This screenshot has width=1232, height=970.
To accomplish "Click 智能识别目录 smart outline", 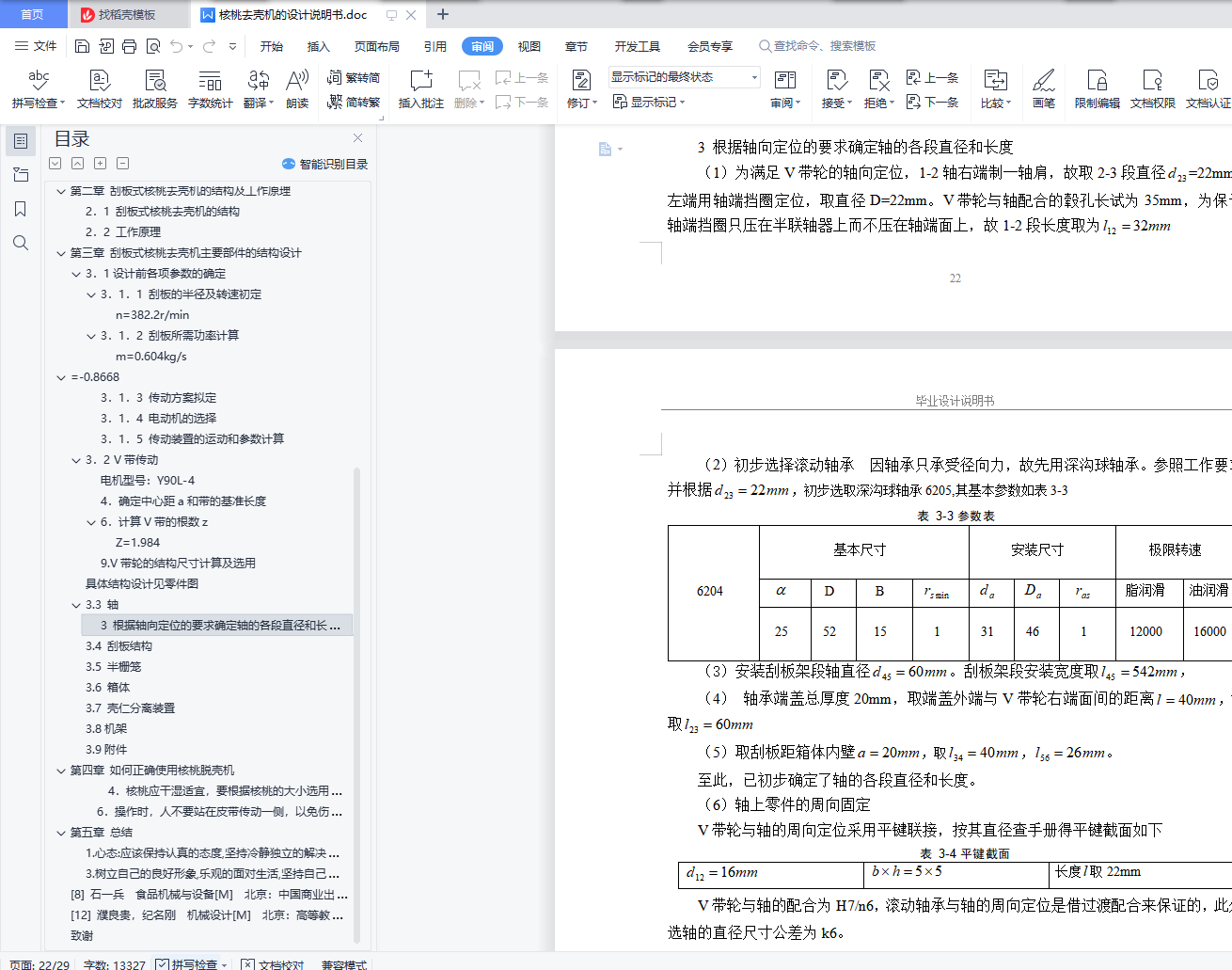I will point(324,164).
